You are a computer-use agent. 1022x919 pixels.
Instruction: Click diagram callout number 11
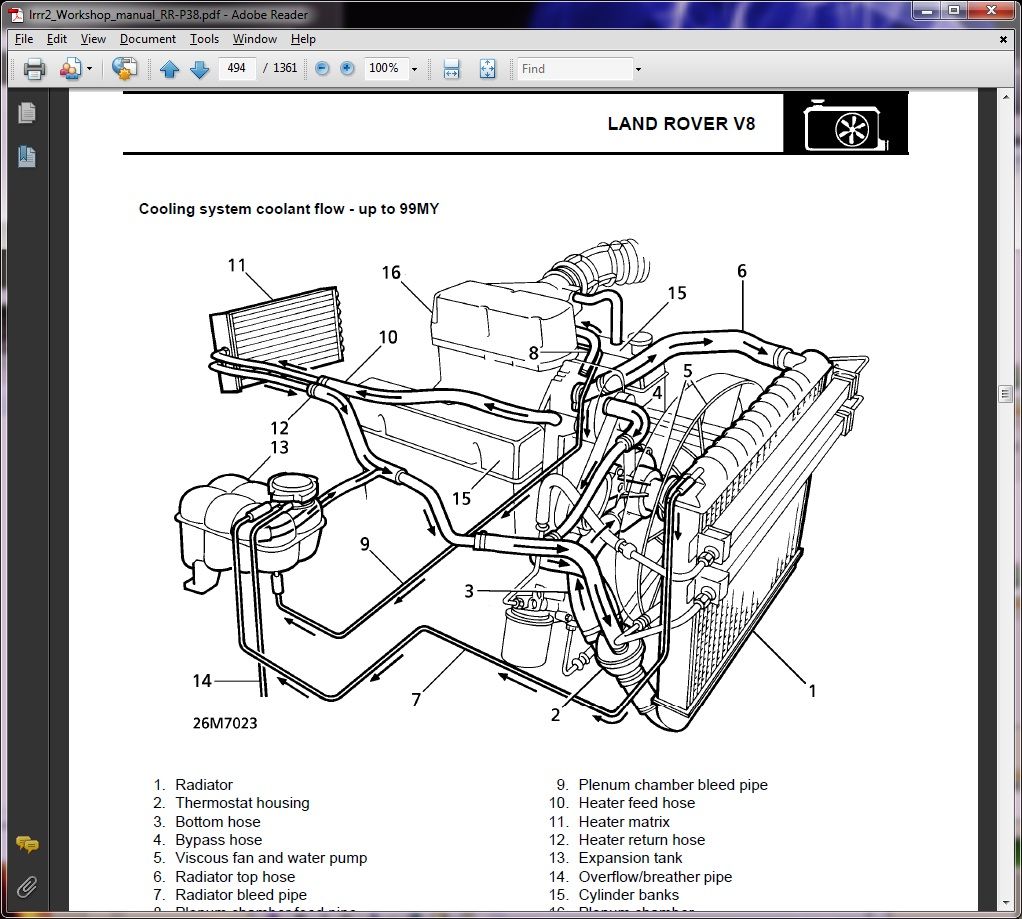coord(237,265)
